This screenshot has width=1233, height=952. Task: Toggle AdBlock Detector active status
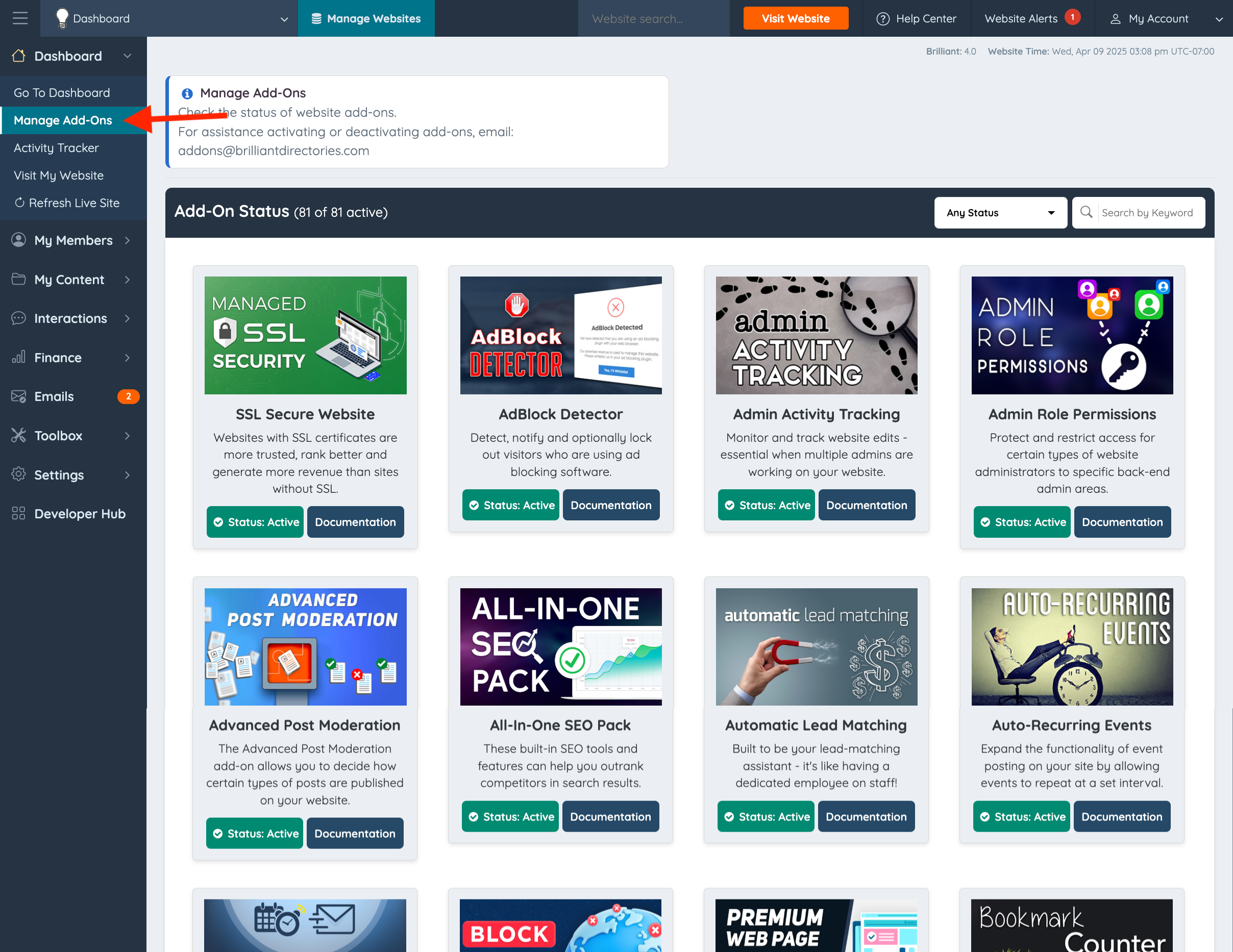coord(511,505)
